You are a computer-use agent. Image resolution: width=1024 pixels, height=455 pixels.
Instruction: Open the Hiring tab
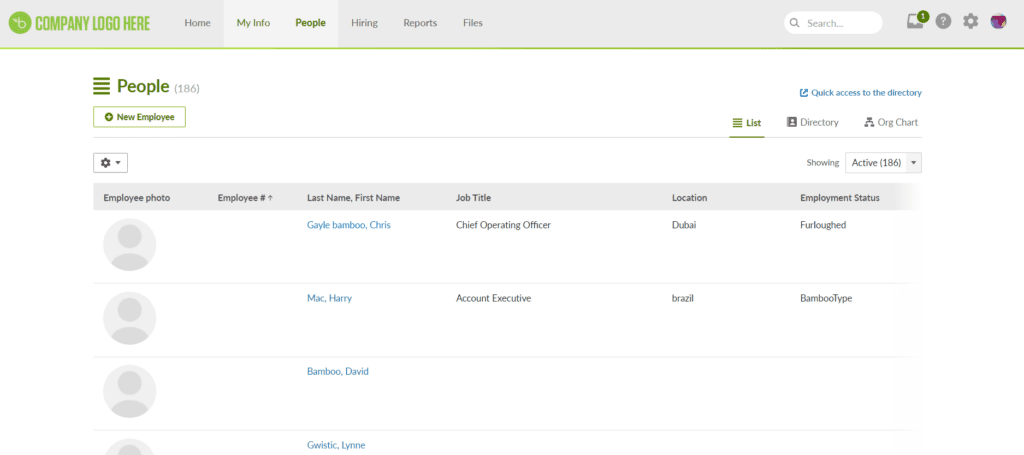pos(364,23)
